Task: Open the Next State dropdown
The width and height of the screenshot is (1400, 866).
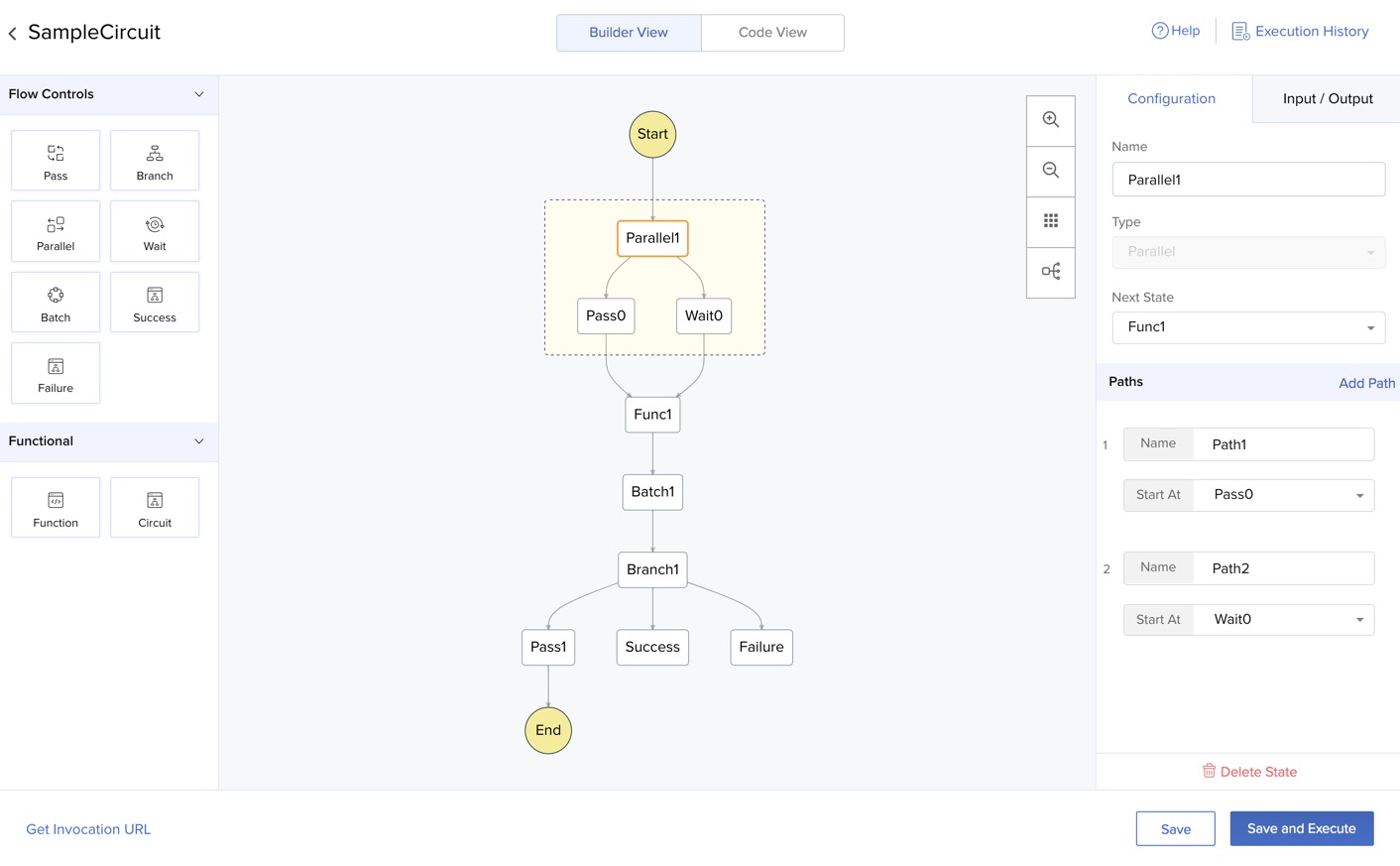Action: coord(1248,327)
